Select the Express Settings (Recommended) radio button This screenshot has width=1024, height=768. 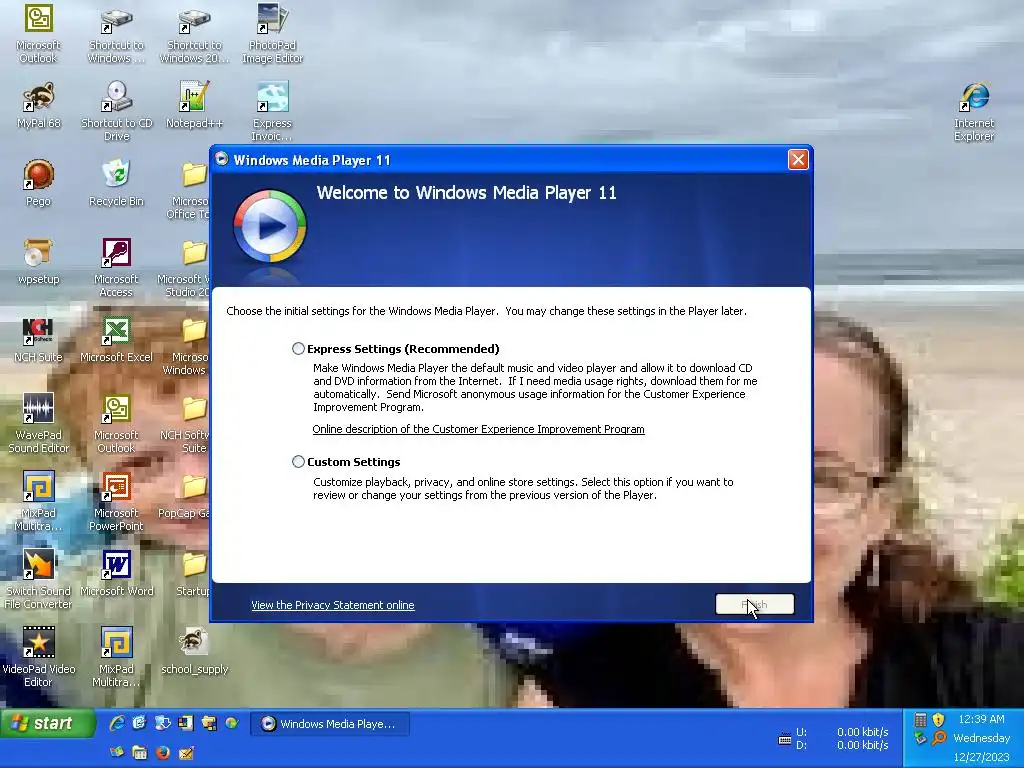coord(298,349)
